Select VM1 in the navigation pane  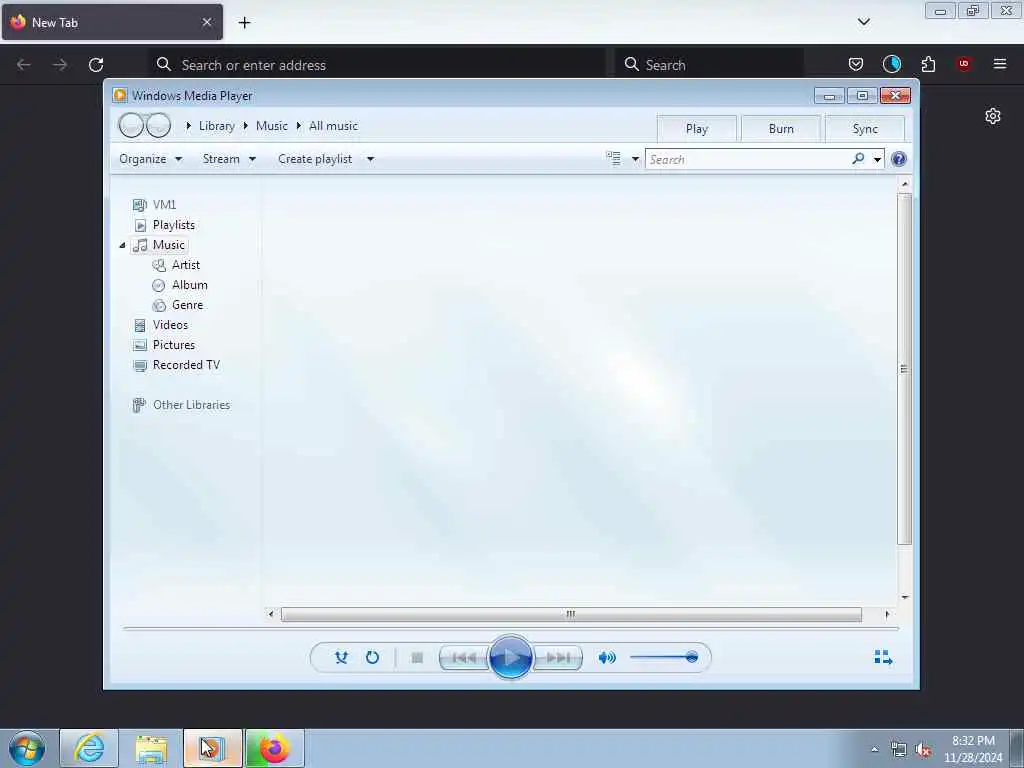point(155,204)
